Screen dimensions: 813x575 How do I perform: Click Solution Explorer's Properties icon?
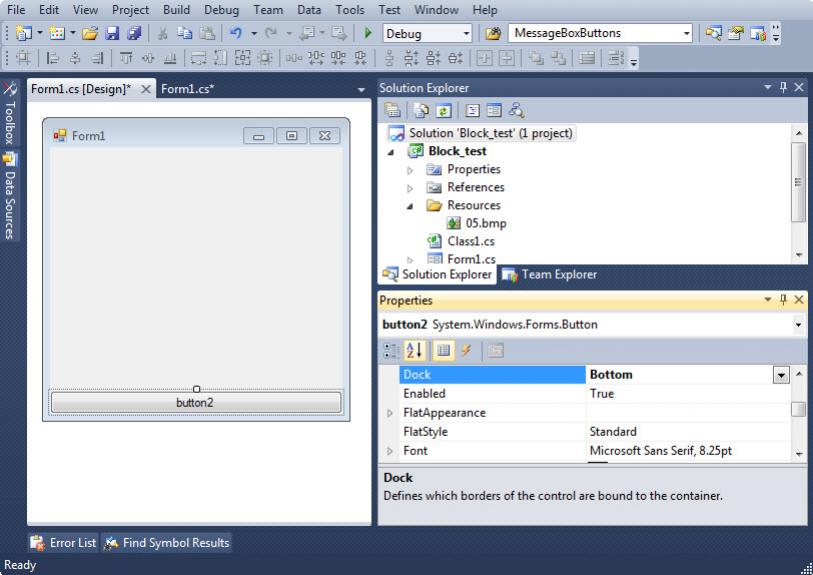click(x=393, y=110)
